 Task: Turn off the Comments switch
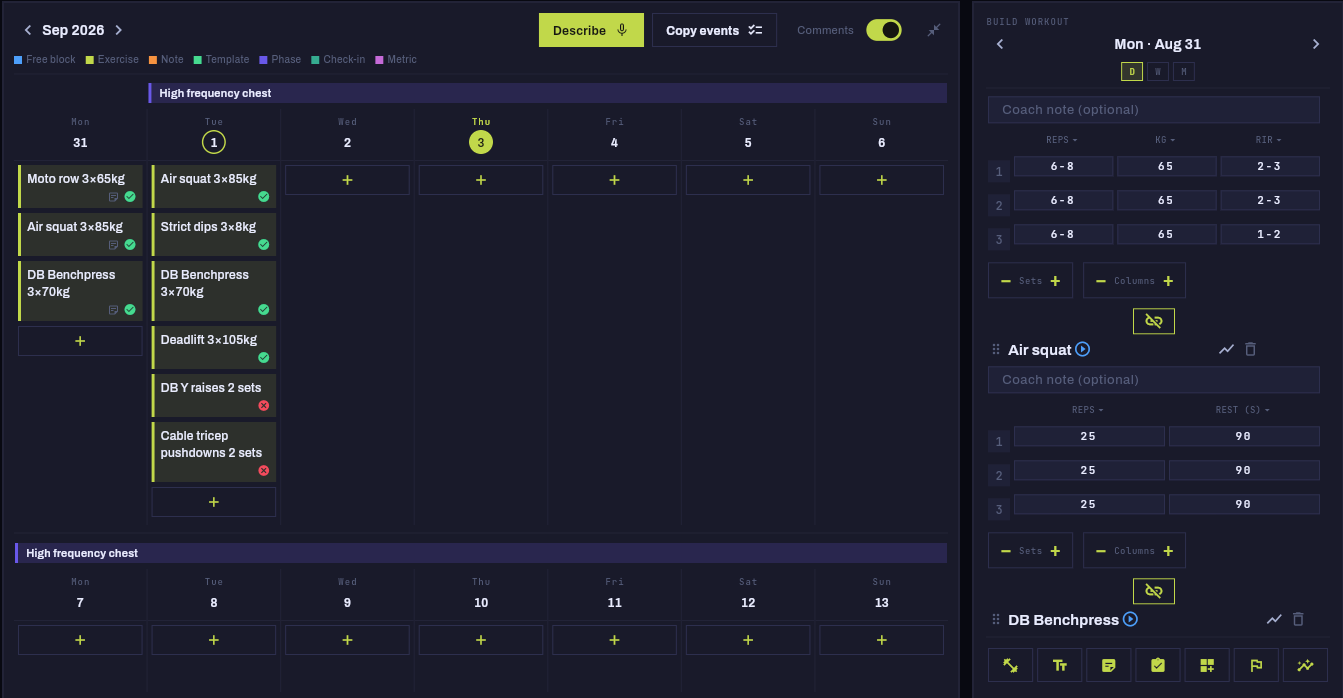tap(884, 30)
